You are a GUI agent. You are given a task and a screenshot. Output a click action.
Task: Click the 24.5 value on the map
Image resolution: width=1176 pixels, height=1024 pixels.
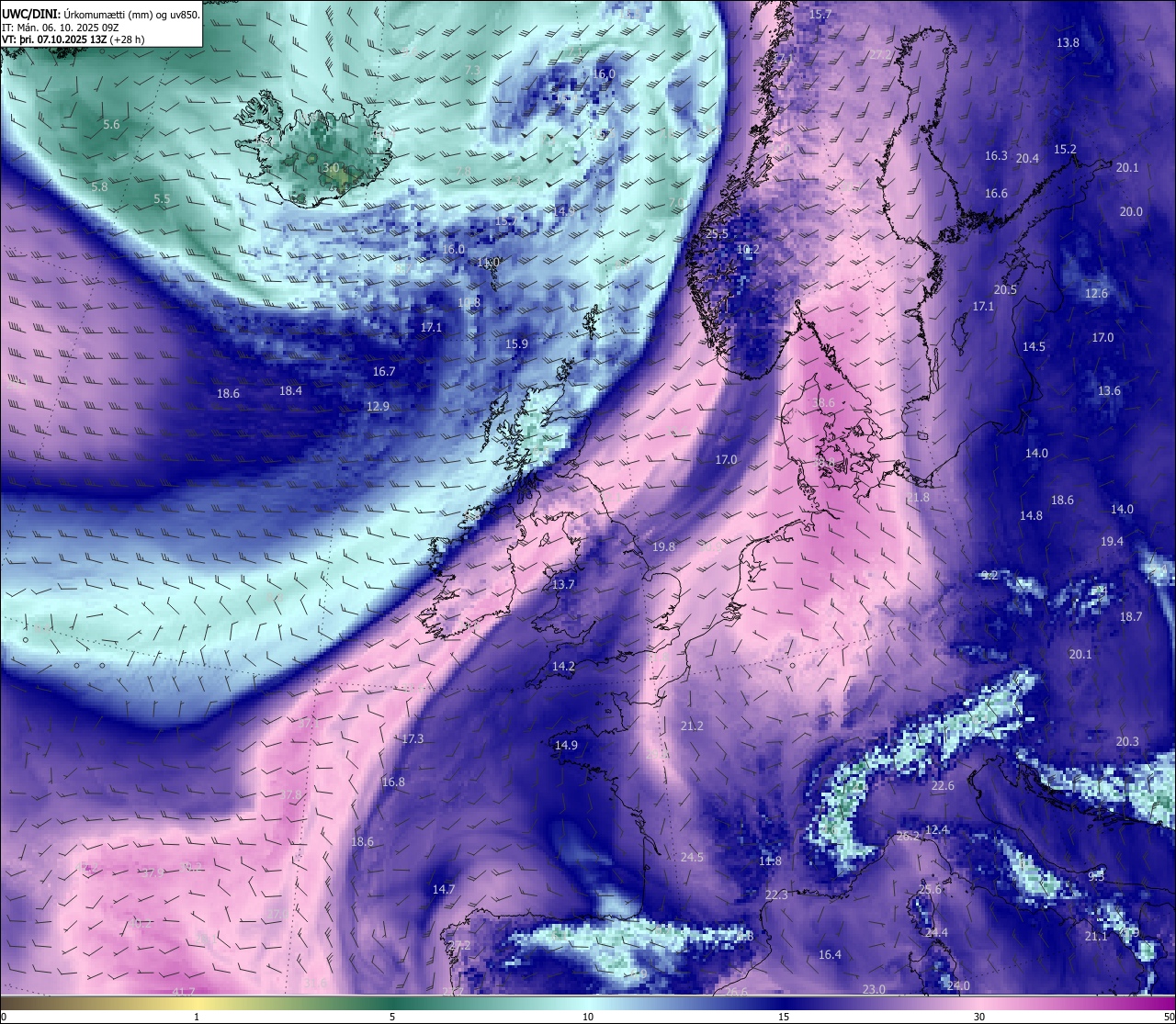point(692,857)
